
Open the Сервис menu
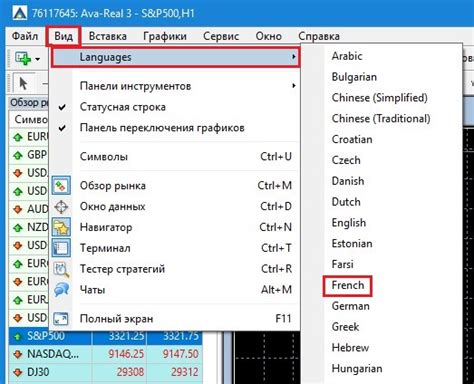pos(221,36)
